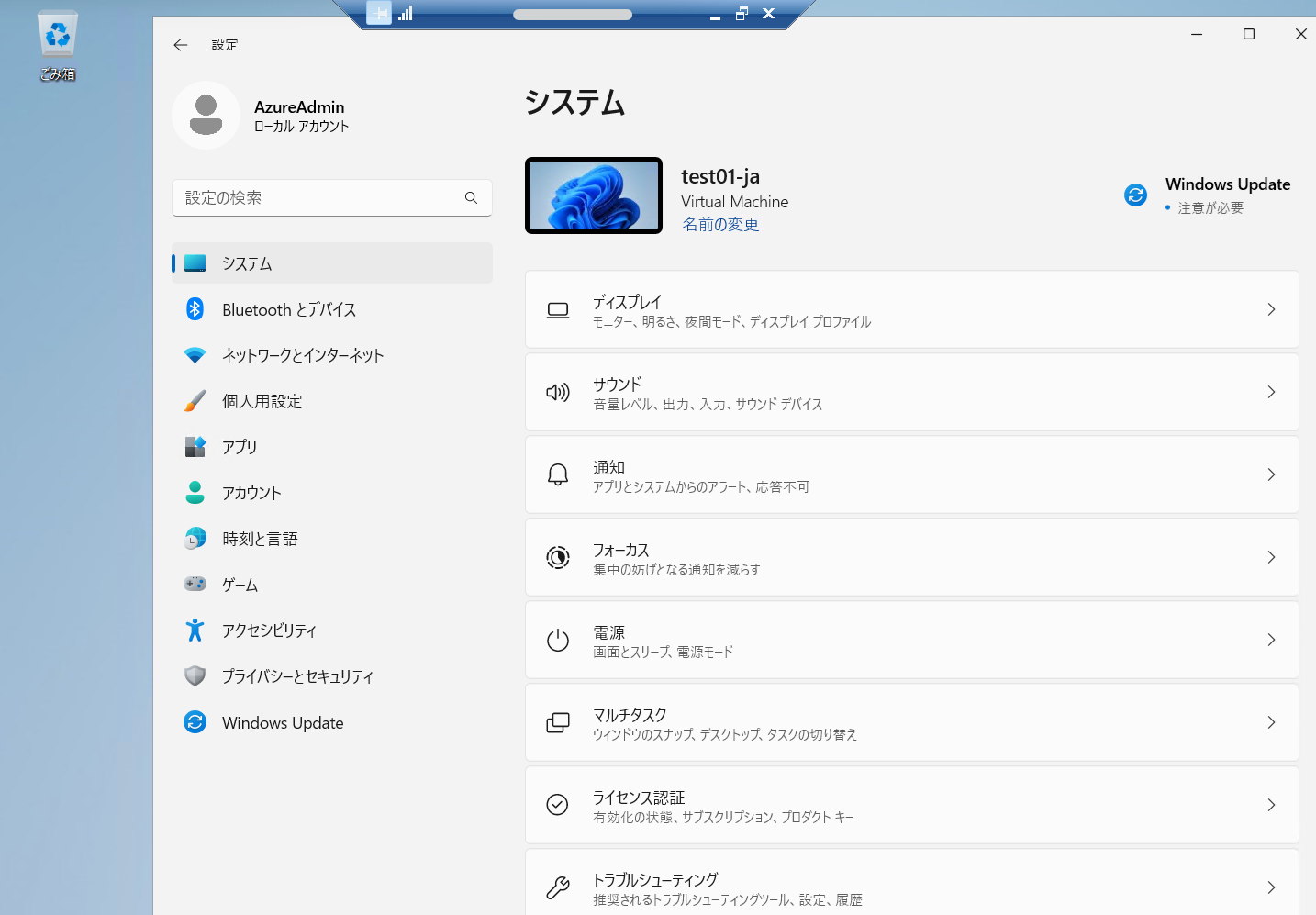Screen dimensions: 1316x915
Task: Click the Windows Update status icon at top right
Action: coord(1135,195)
